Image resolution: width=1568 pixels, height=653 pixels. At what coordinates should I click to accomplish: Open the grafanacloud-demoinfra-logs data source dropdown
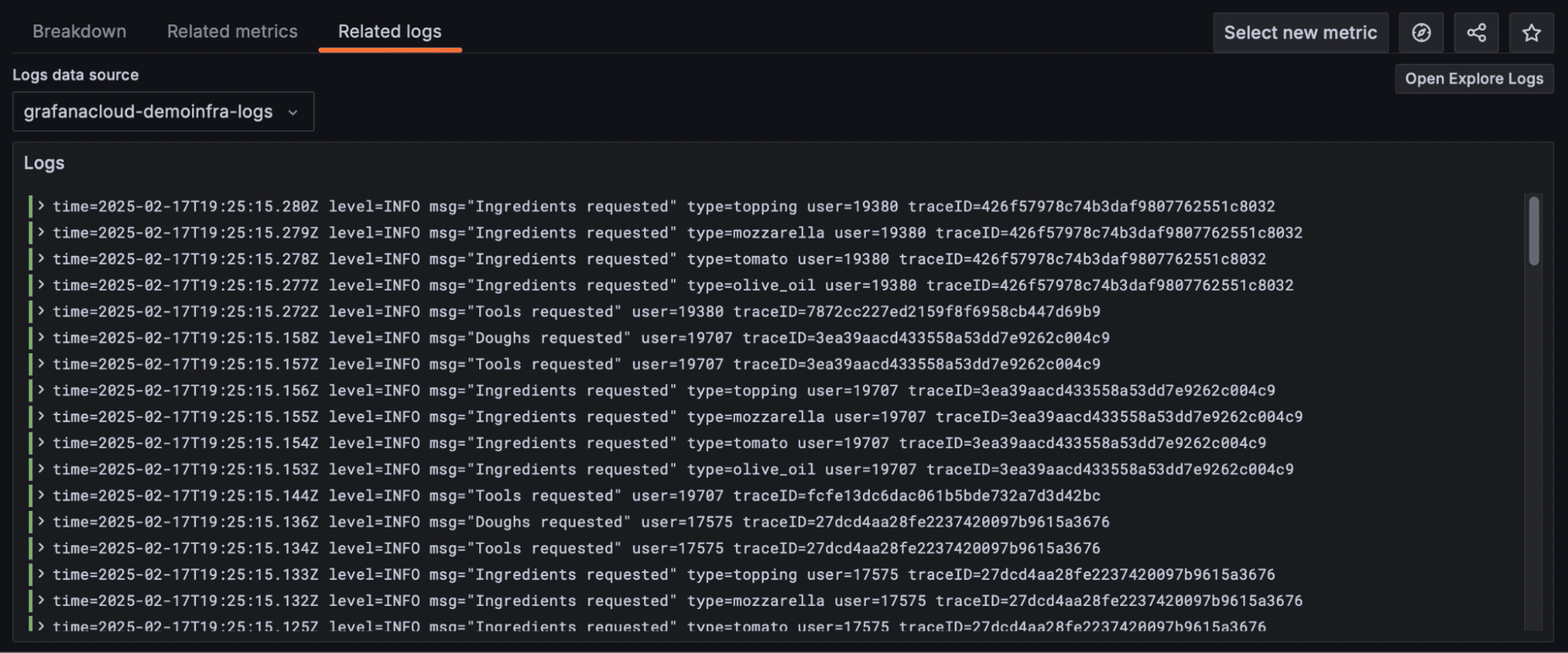162,111
